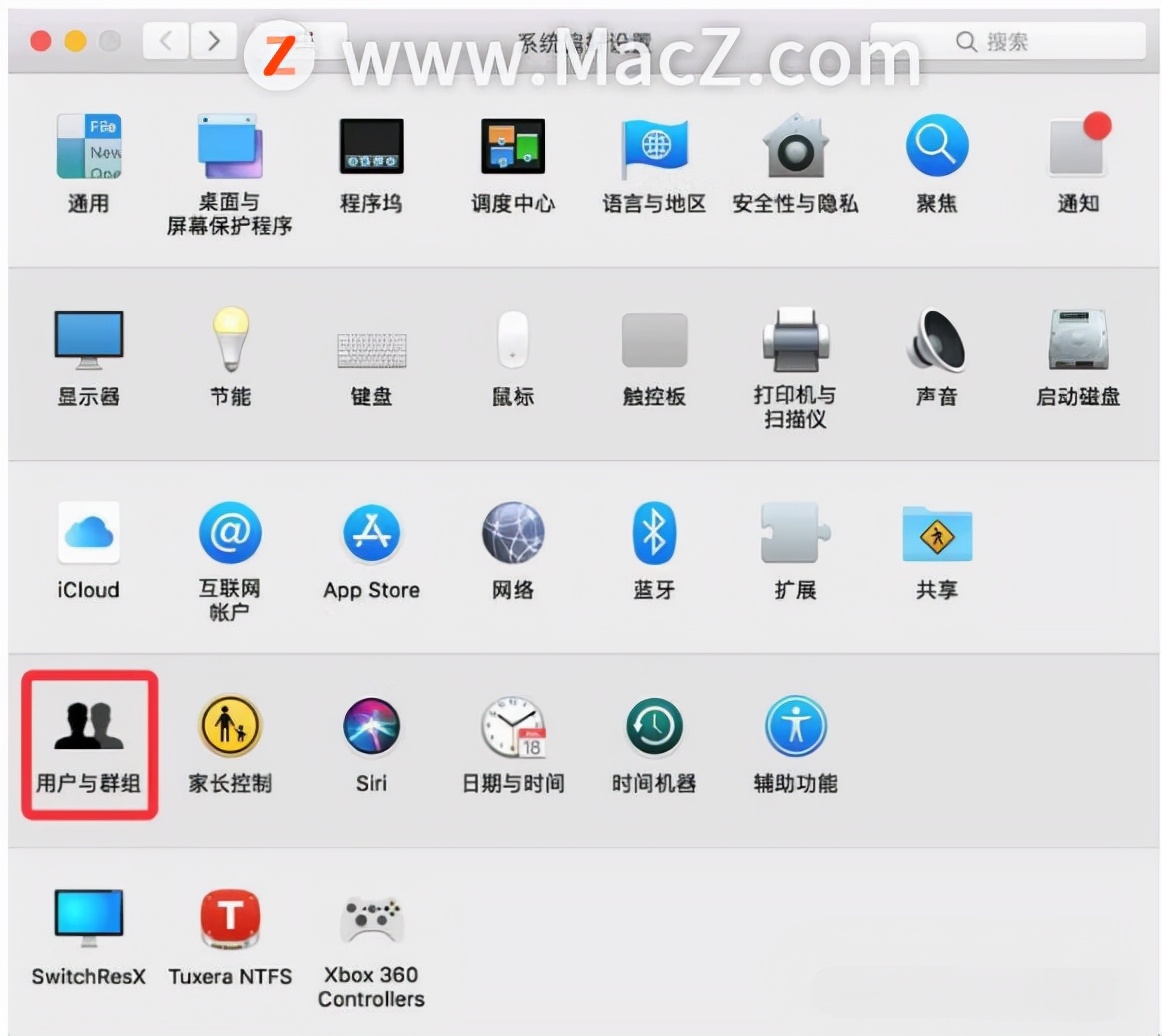
Task: Open 调度中心 (Mission Control) settings
Action: (x=512, y=145)
